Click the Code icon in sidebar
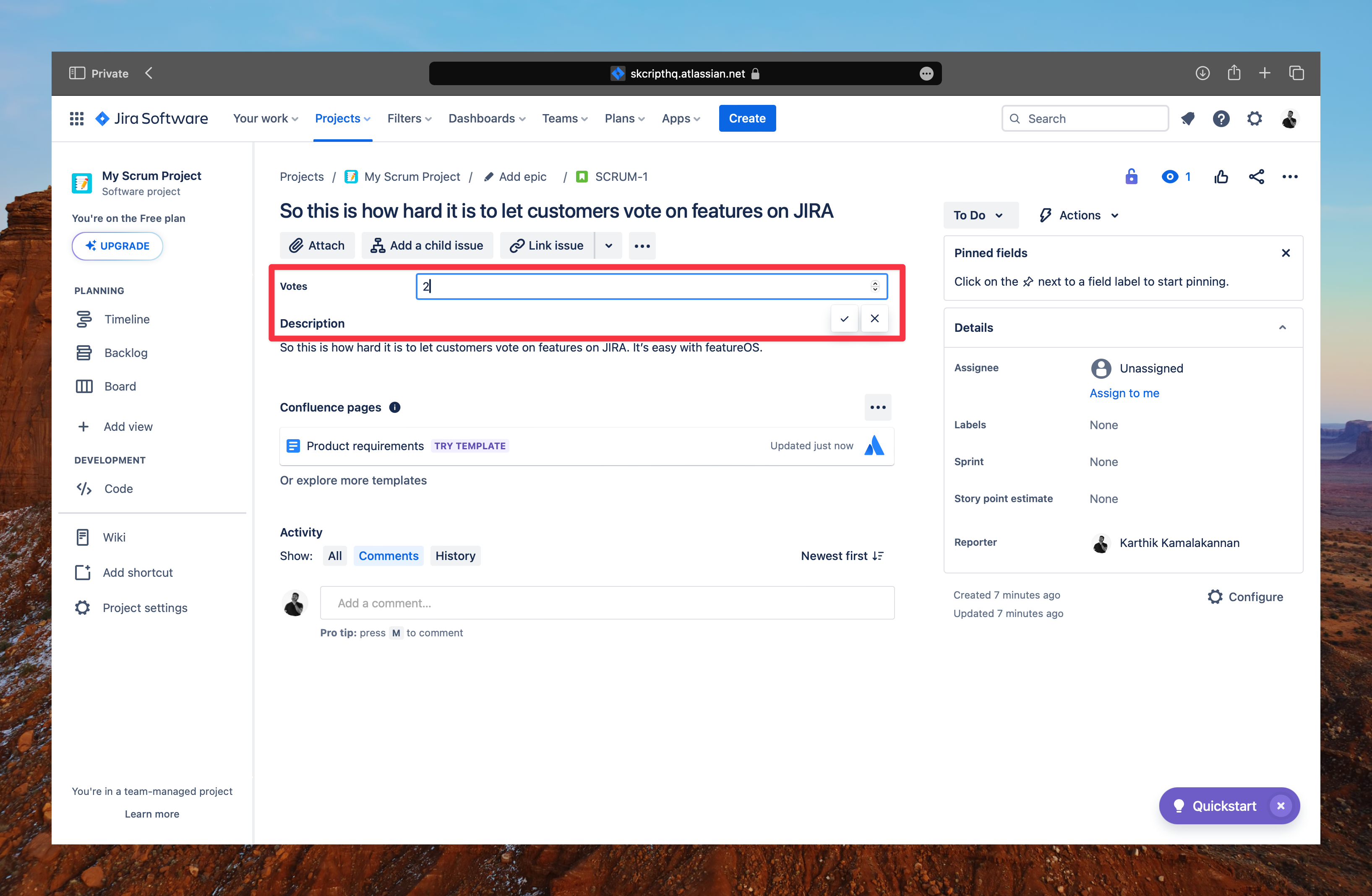The image size is (1372, 896). tap(84, 488)
